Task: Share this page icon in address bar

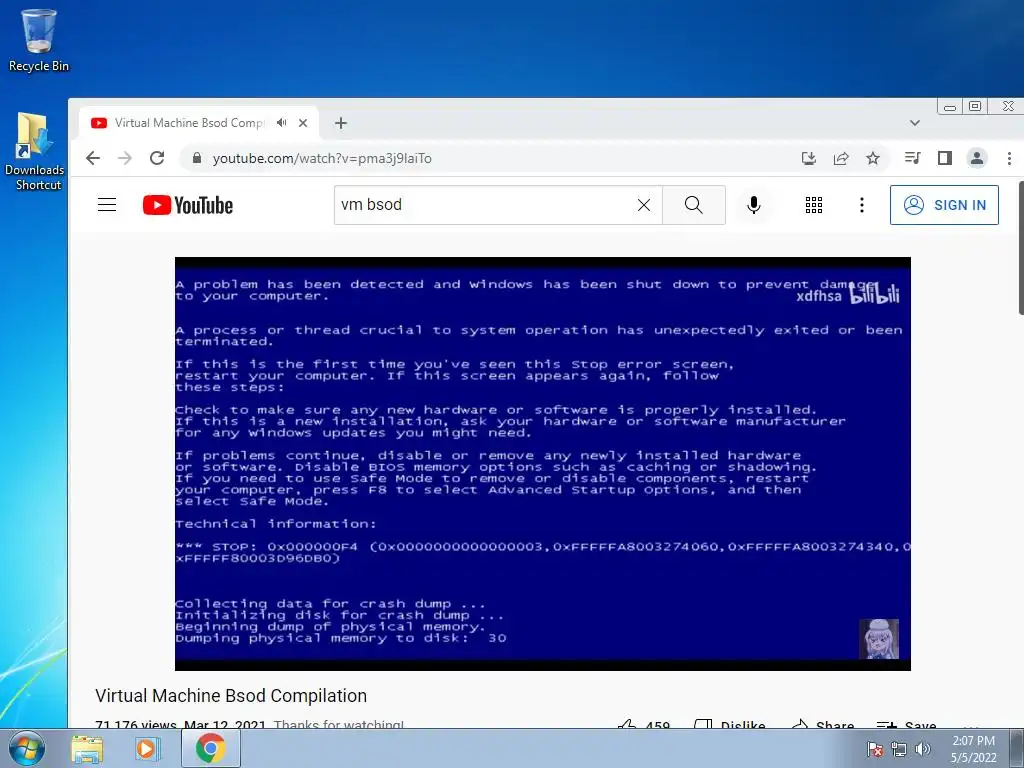Action: point(841,158)
